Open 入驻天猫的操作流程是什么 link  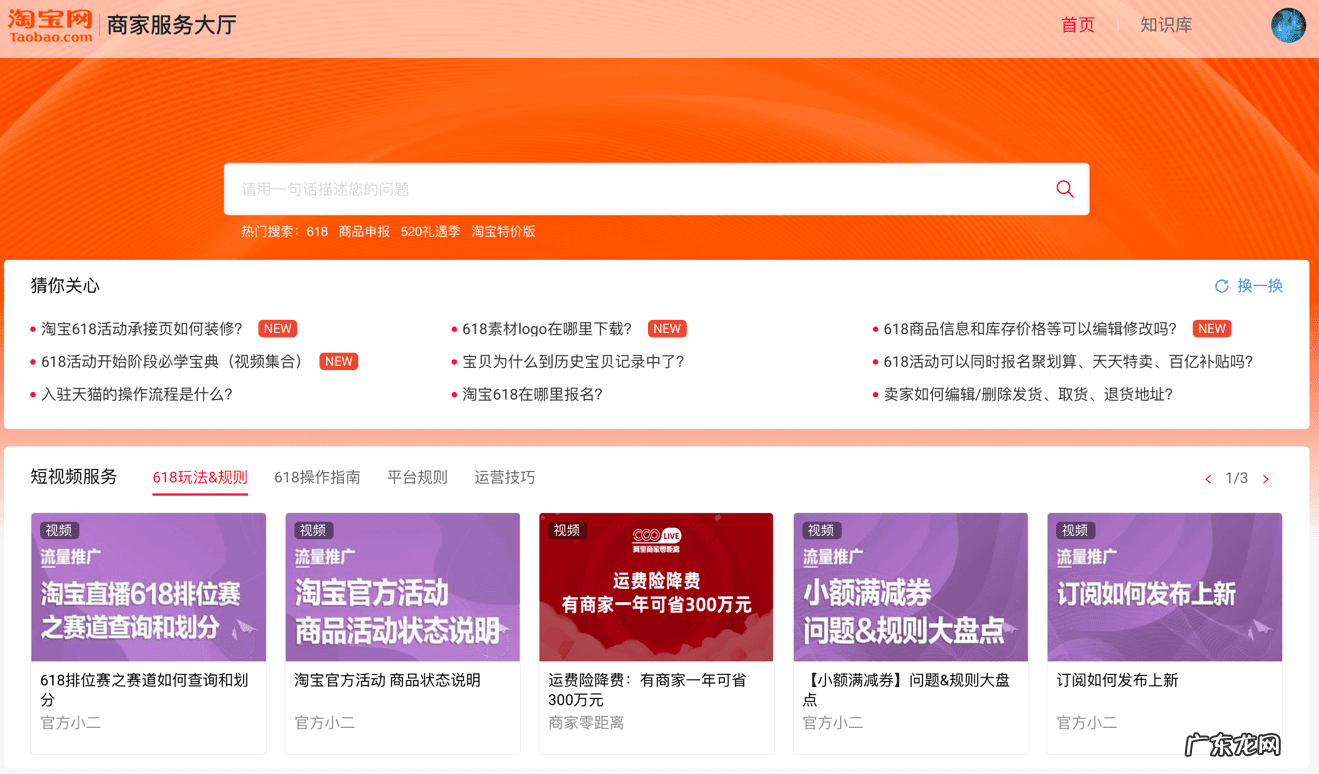[x=137, y=394]
